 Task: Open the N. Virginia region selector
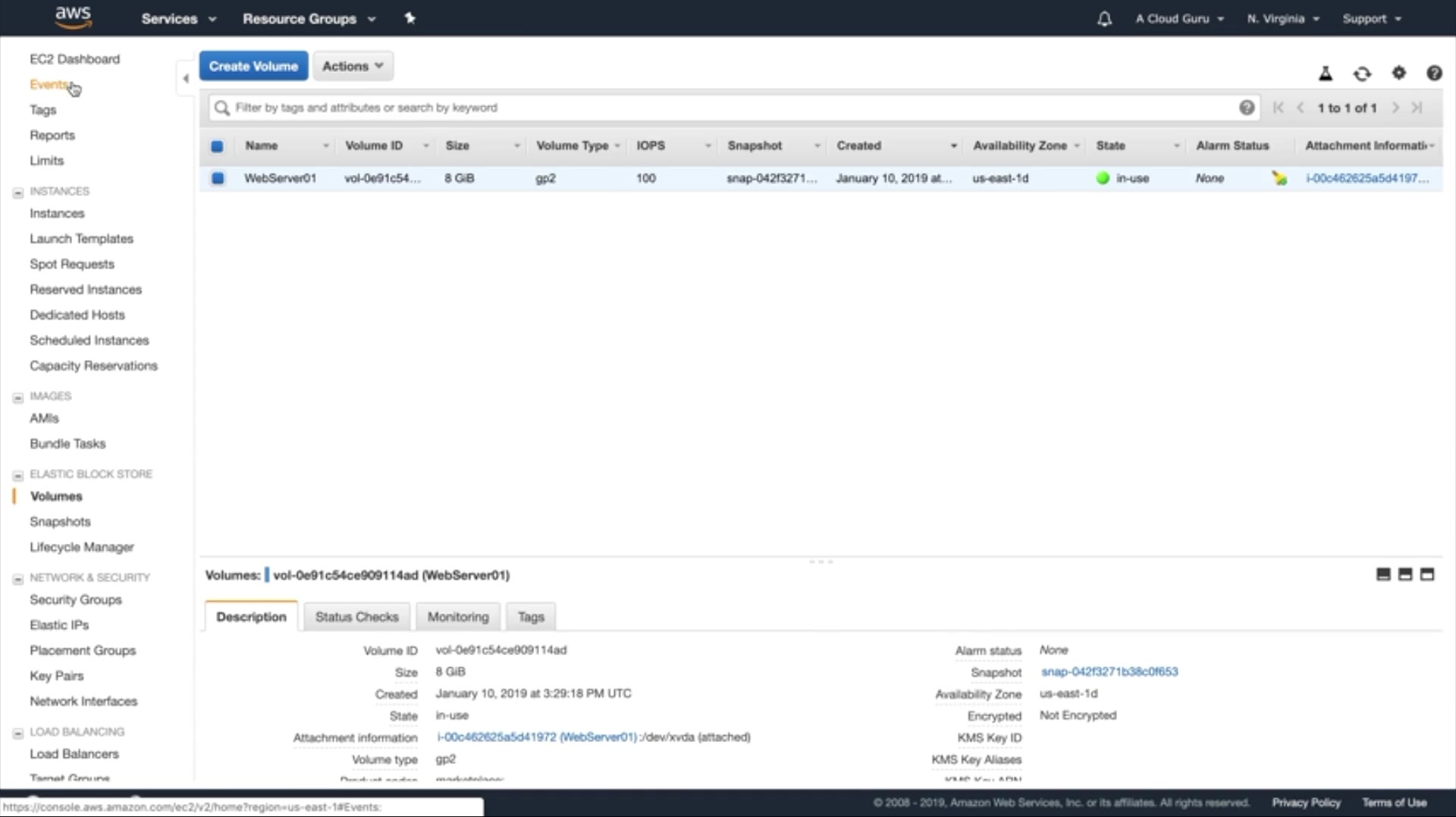[x=1283, y=19]
